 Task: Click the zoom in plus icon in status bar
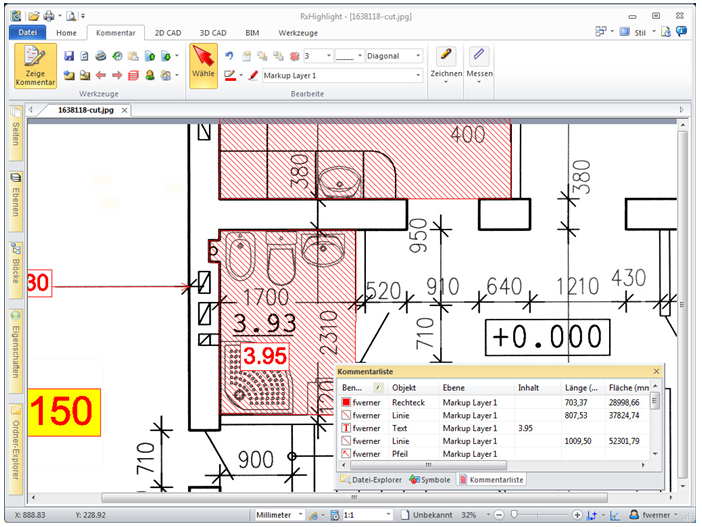[575, 515]
